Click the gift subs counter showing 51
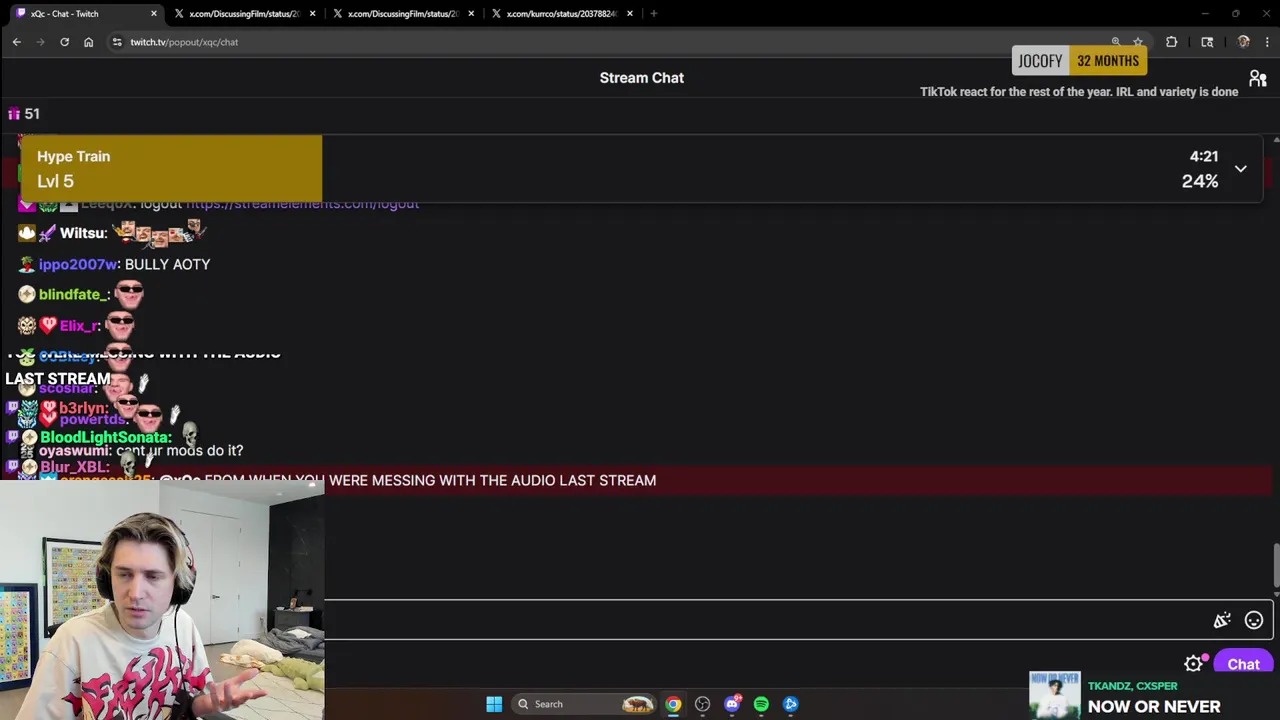Image resolution: width=1280 pixels, height=720 pixels. [24, 114]
